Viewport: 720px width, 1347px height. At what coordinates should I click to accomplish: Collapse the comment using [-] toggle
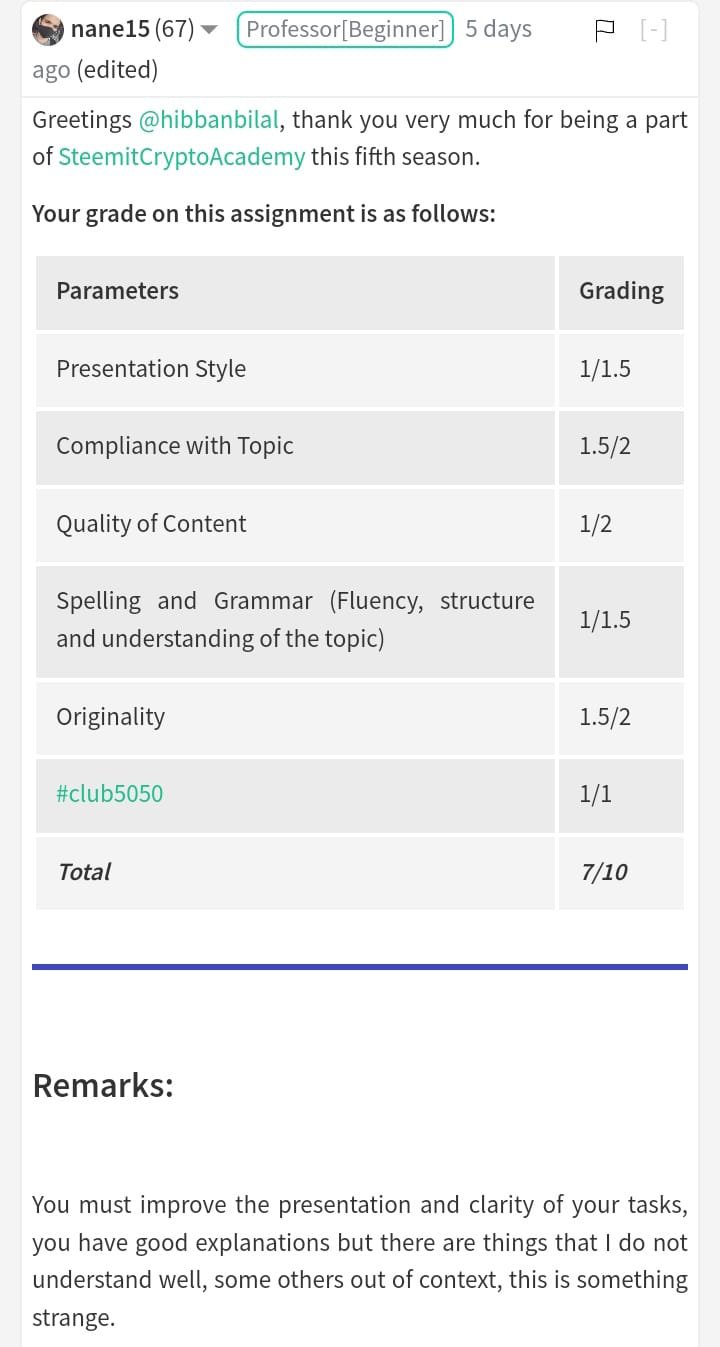(x=654, y=30)
